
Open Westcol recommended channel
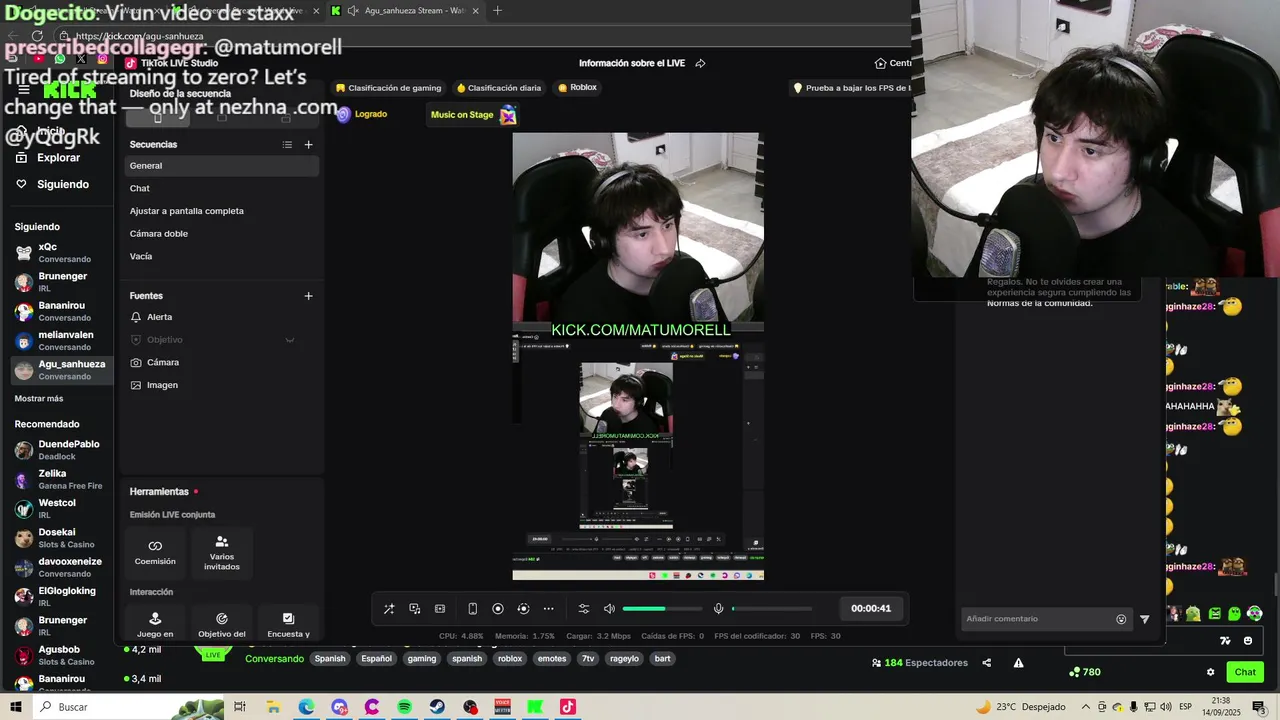pos(62,509)
